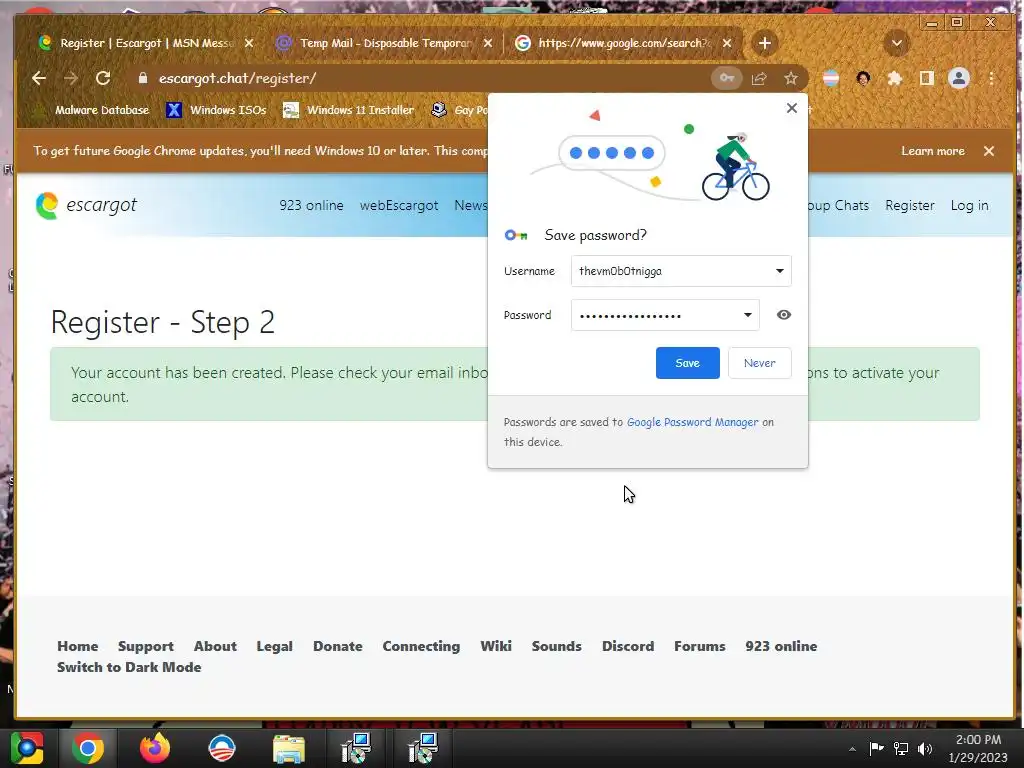Open the Donate footer link
The height and width of the screenshot is (768, 1024).
(x=338, y=646)
